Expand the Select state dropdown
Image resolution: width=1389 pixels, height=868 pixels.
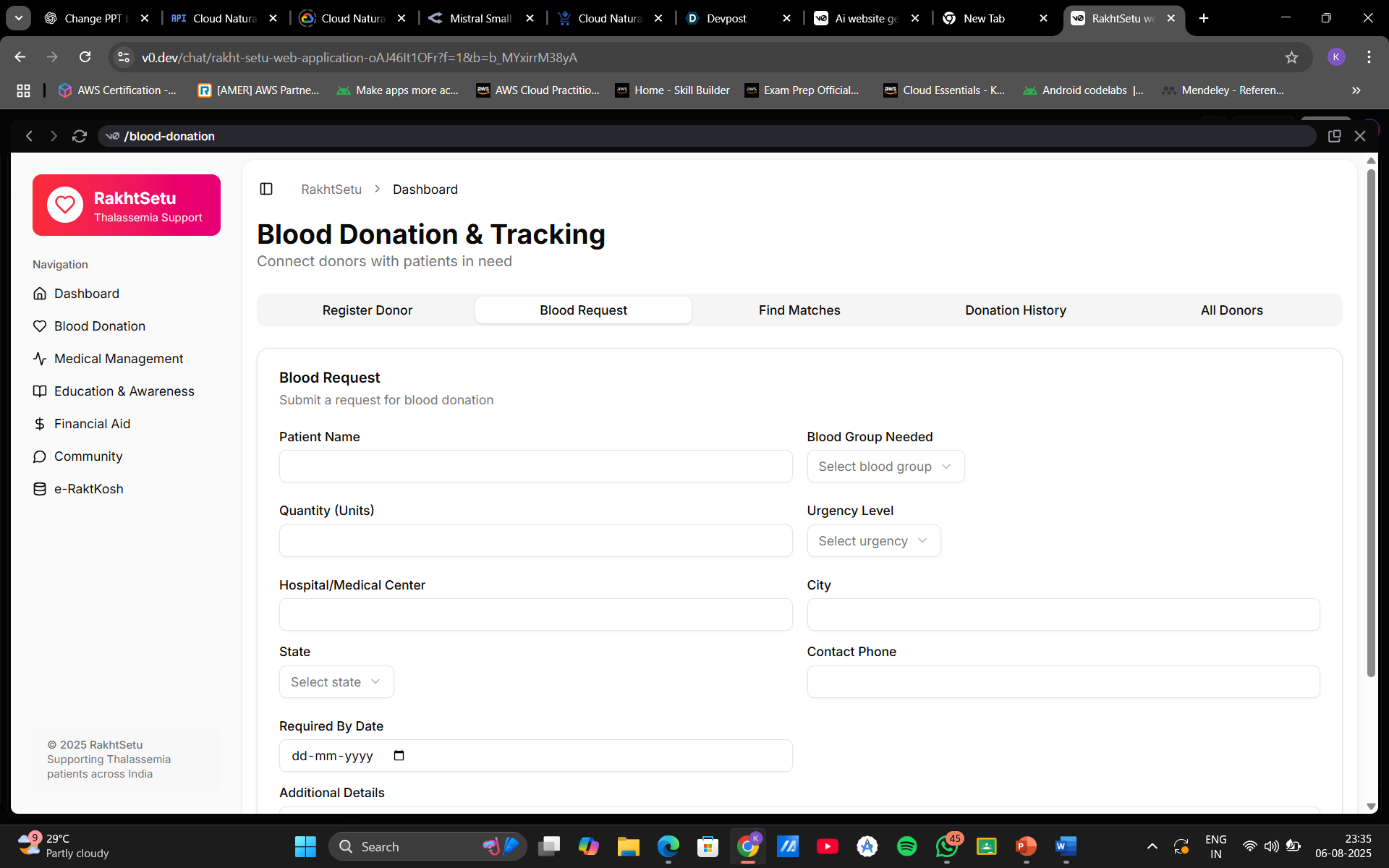336,682
